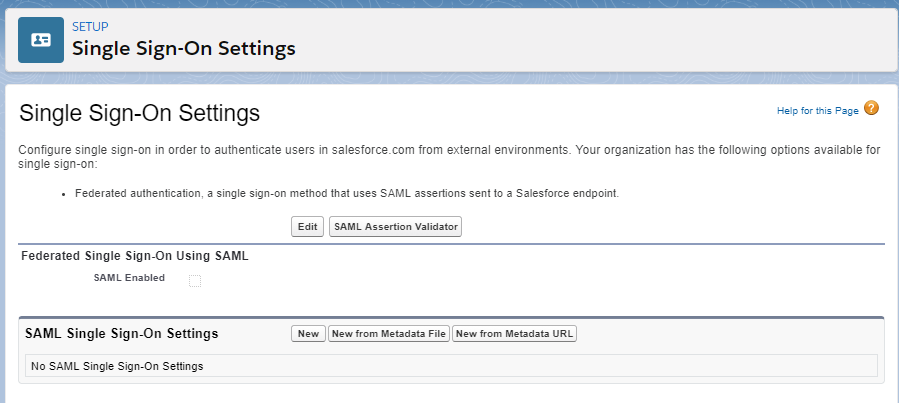Image resolution: width=899 pixels, height=403 pixels.
Task: Click the SAML Enabled field label
Action: pyautogui.click(x=129, y=278)
